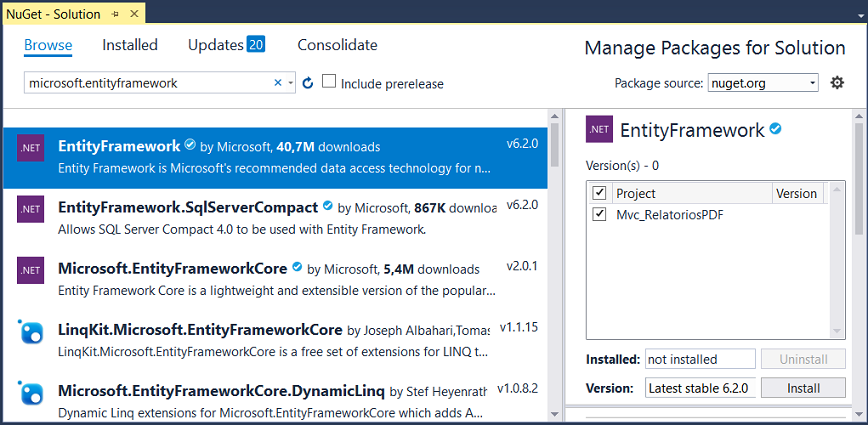Click the Install button
Viewport: 868px width, 425px height.
pyautogui.click(x=803, y=388)
